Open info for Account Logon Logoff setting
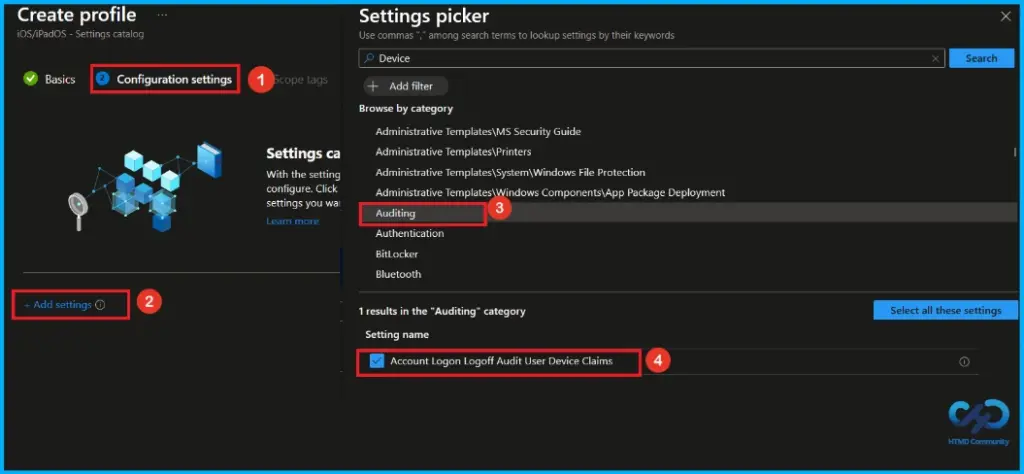Image resolution: width=1024 pixels, height=474 pixels. [x=964, y=362]
